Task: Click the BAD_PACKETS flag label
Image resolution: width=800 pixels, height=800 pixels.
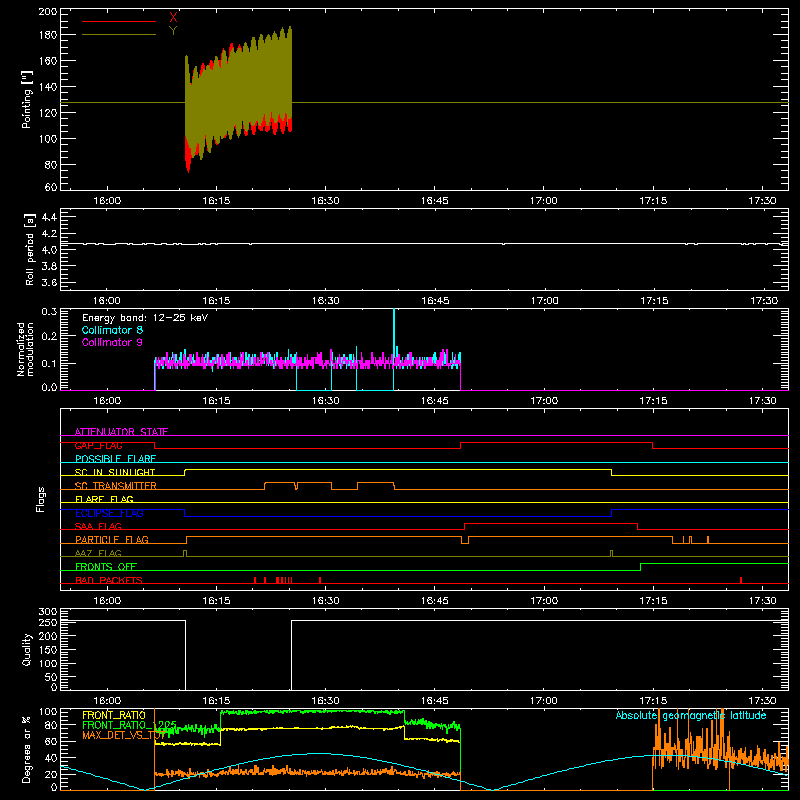Action: (109, 580)
